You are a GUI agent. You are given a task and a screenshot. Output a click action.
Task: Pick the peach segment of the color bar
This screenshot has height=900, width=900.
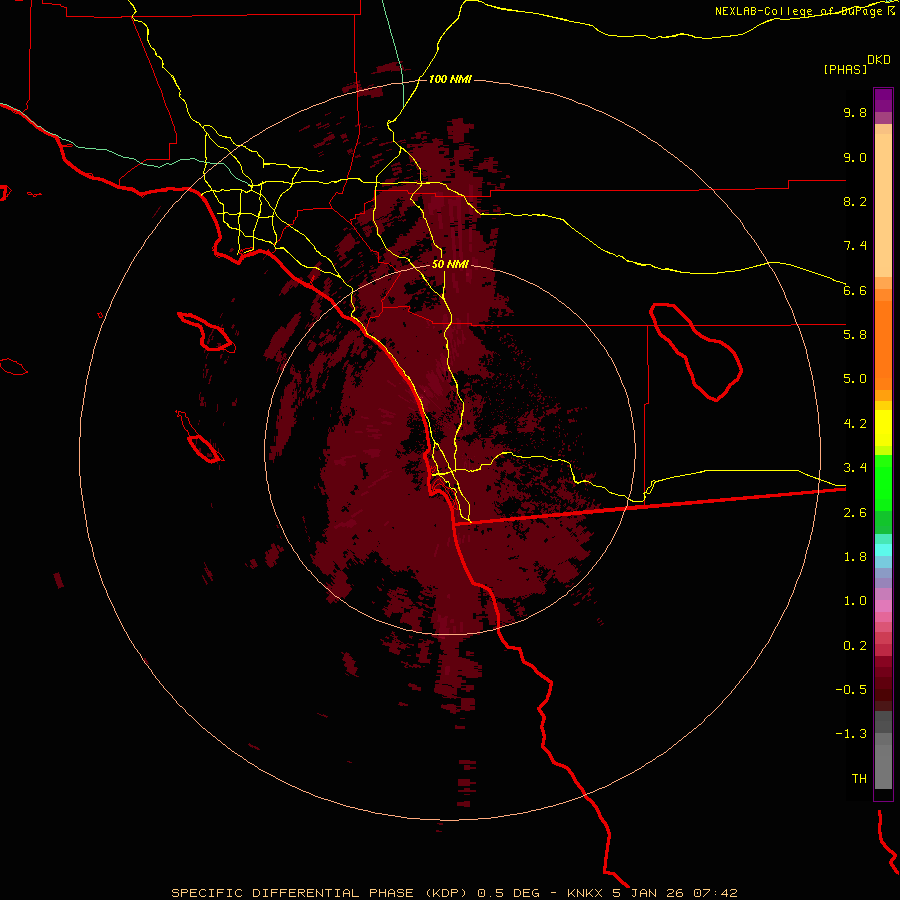point(883,205)
